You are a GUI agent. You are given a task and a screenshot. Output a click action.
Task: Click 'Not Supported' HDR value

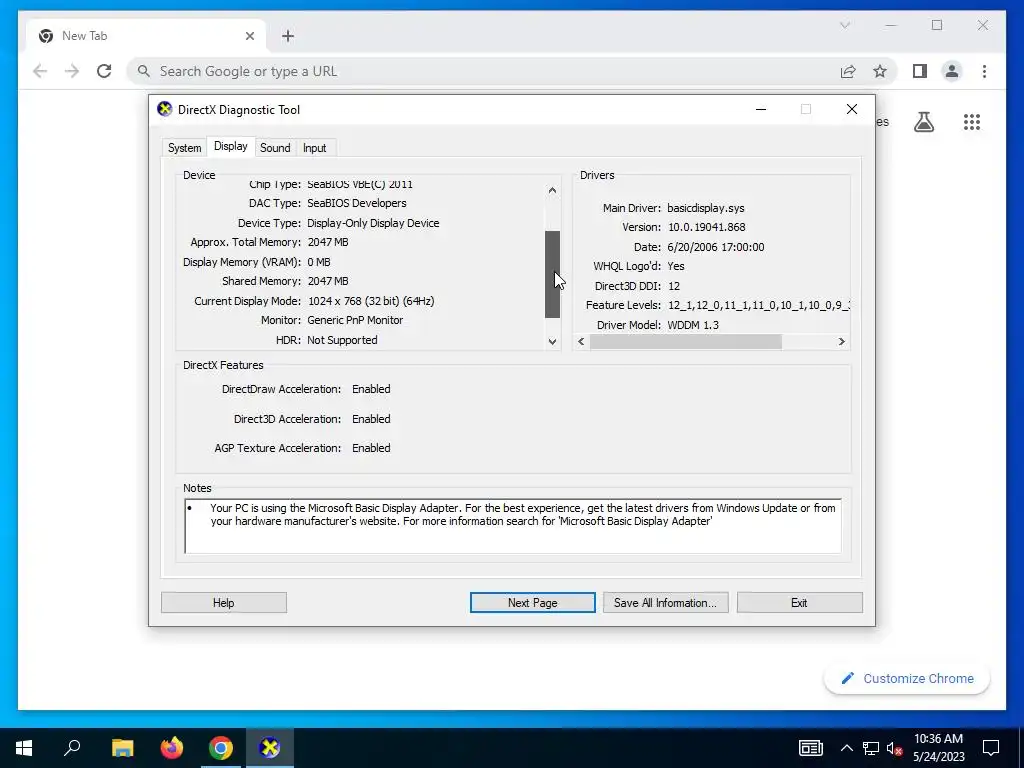[342, 340]
